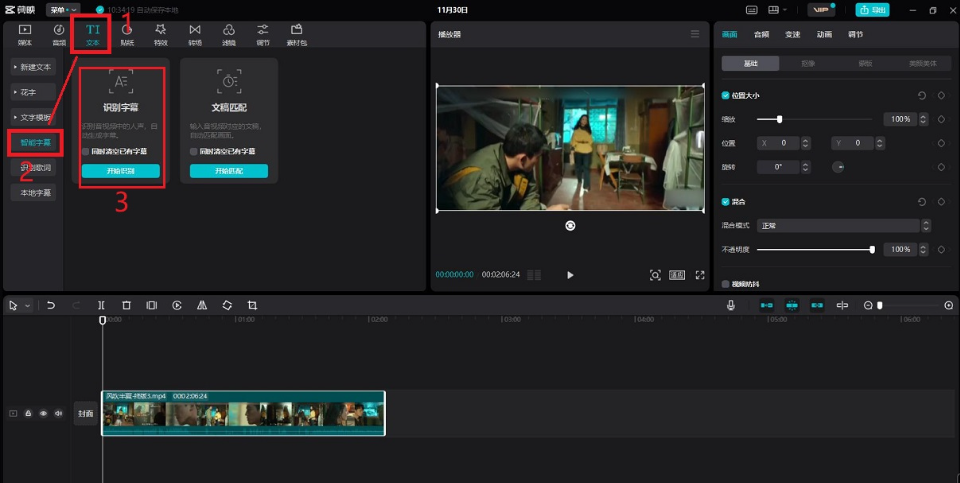Viewport: 960px width, 483px height.
Task: Click the 不透明度 opacity slider handle
Action: click(872, 249)
